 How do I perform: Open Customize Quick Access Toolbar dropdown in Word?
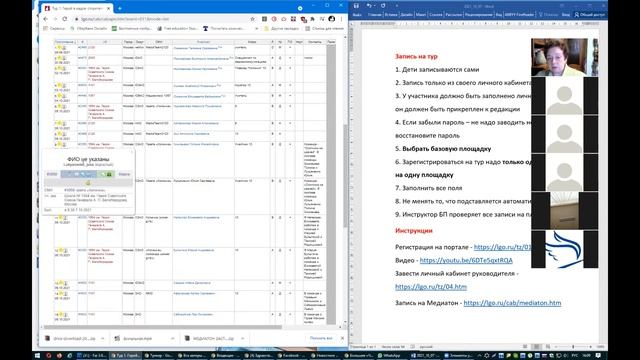coord(397,6)
